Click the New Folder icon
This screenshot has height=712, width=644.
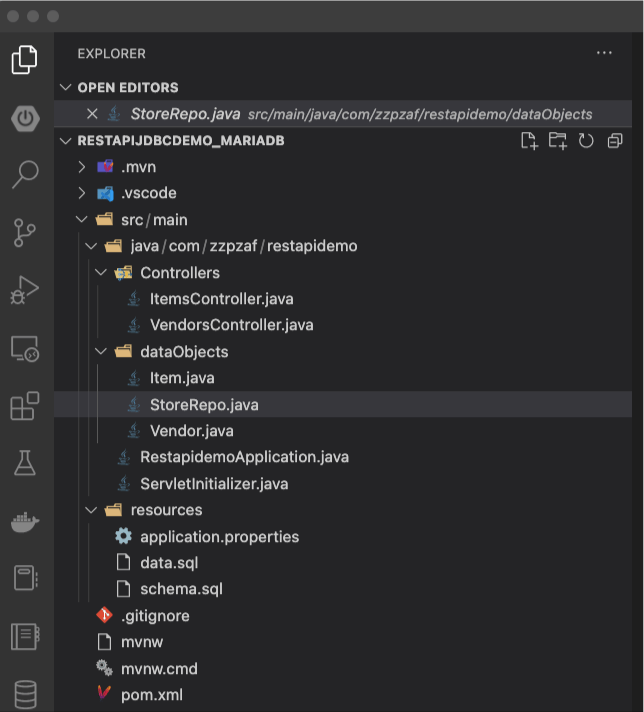pyautogui.click(x=557, y=141)
